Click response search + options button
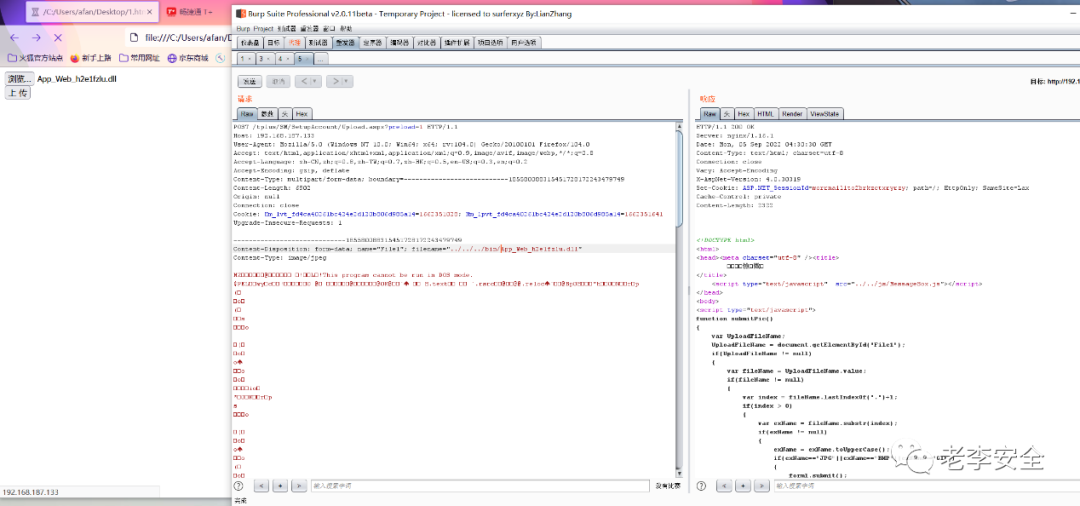This screenshot has height=506, width=1080. [x=742, y=486]
